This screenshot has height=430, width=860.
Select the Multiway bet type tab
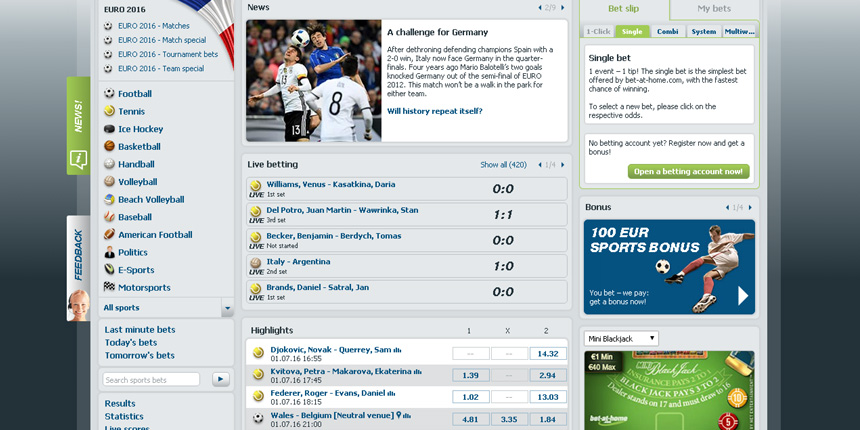[x=739, y=31]
